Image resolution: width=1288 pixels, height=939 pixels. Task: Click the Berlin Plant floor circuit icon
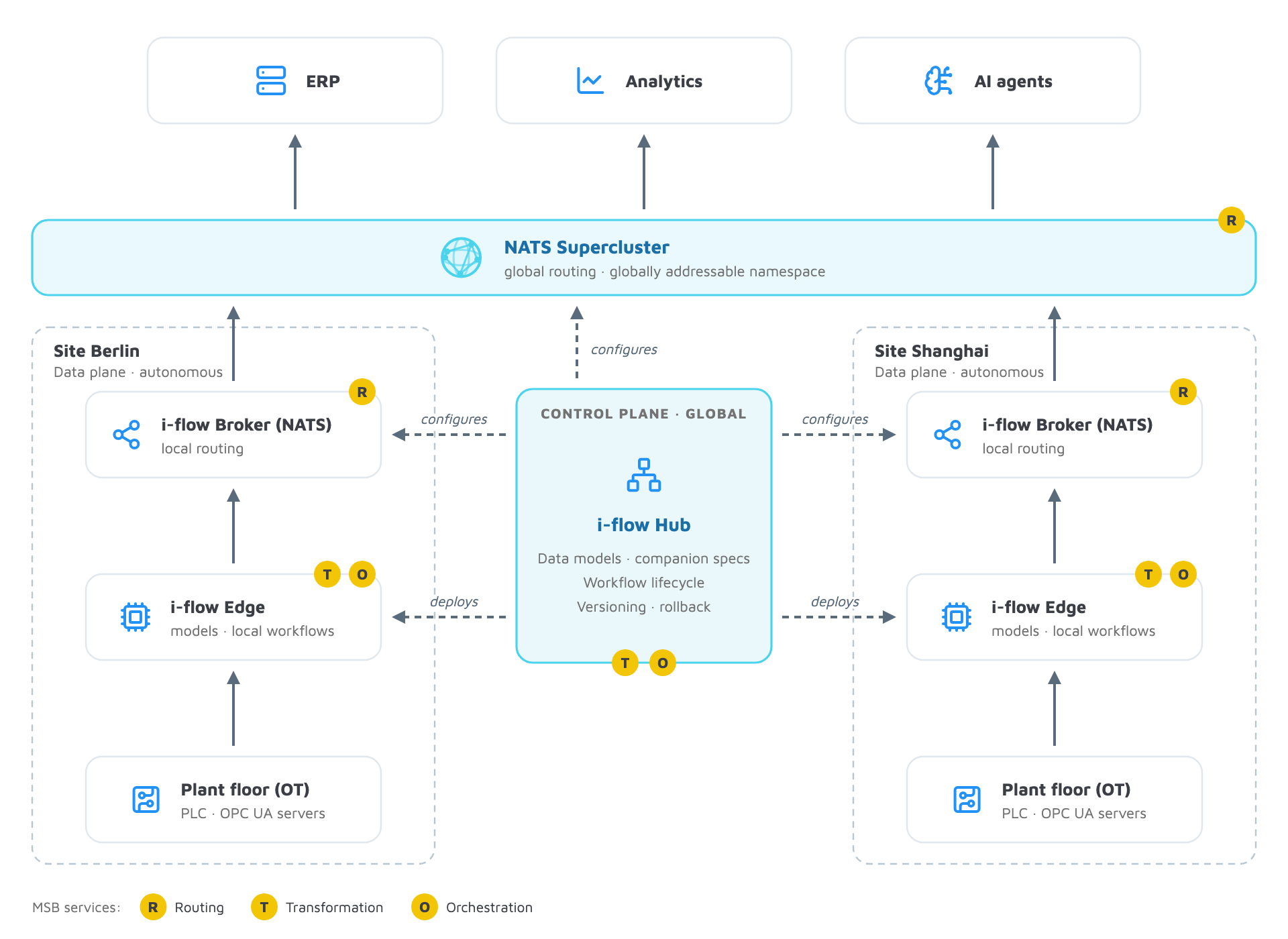[146, 799]
